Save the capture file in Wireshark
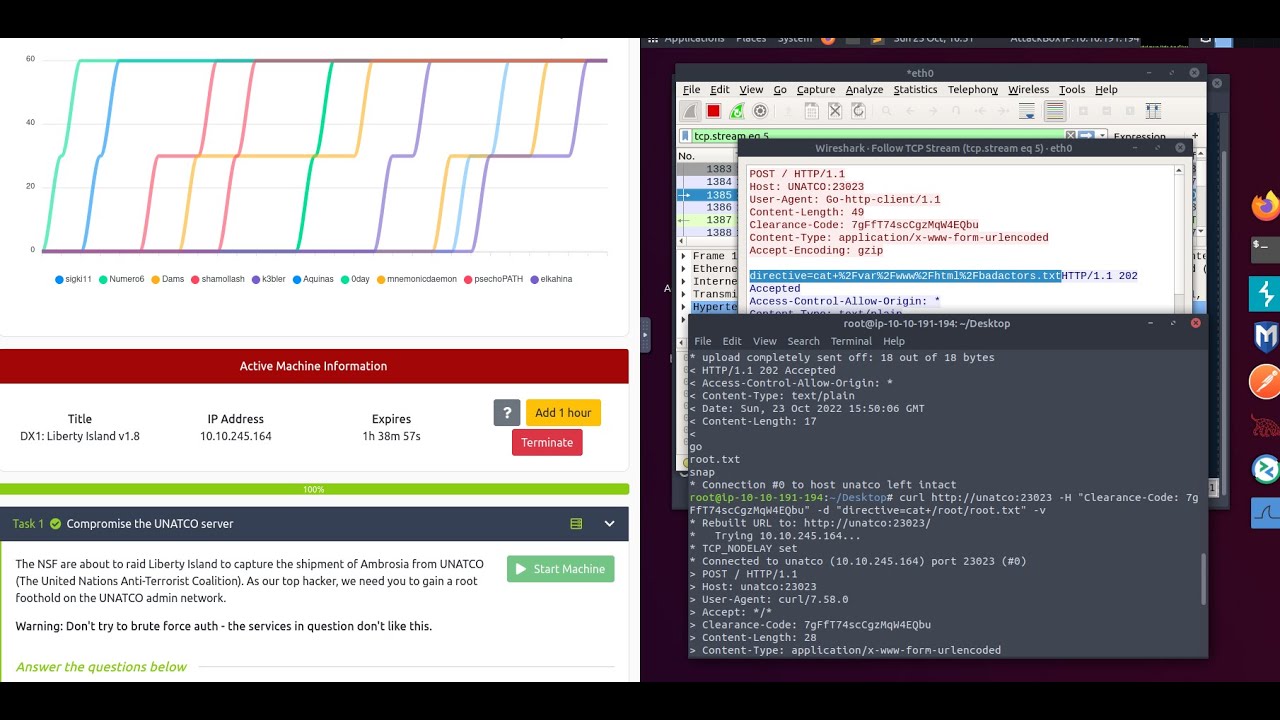The width and height of the screenshot is (1280, 720). click(811, 111)
